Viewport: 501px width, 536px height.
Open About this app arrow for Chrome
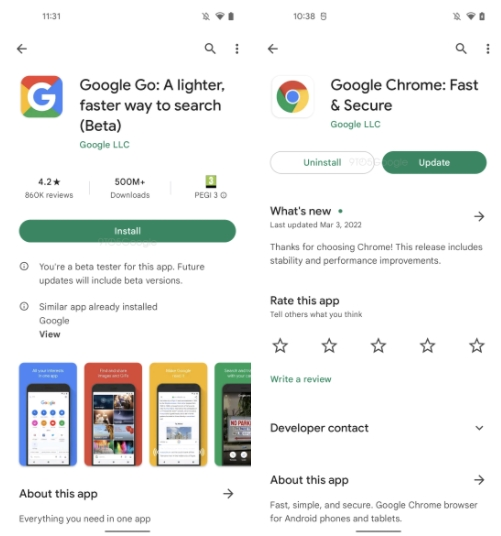coord(479,480)
